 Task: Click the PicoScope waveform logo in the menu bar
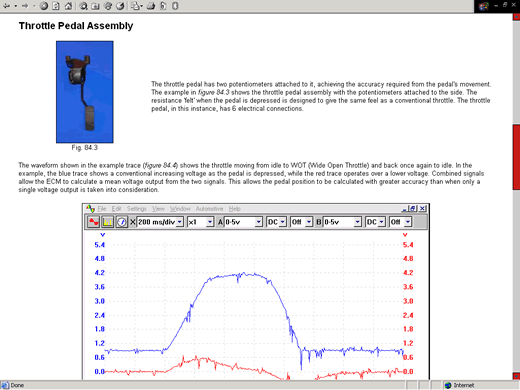[90, 209]
